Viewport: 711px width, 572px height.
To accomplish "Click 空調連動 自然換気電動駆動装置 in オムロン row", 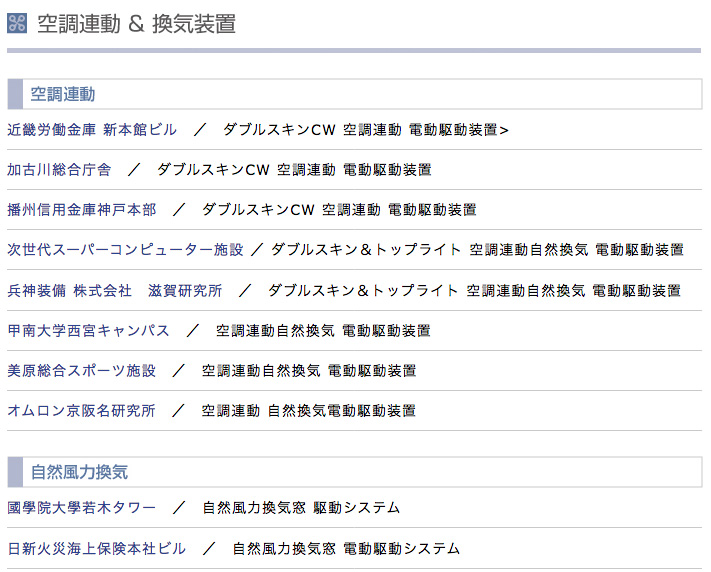I will point(308,411).
